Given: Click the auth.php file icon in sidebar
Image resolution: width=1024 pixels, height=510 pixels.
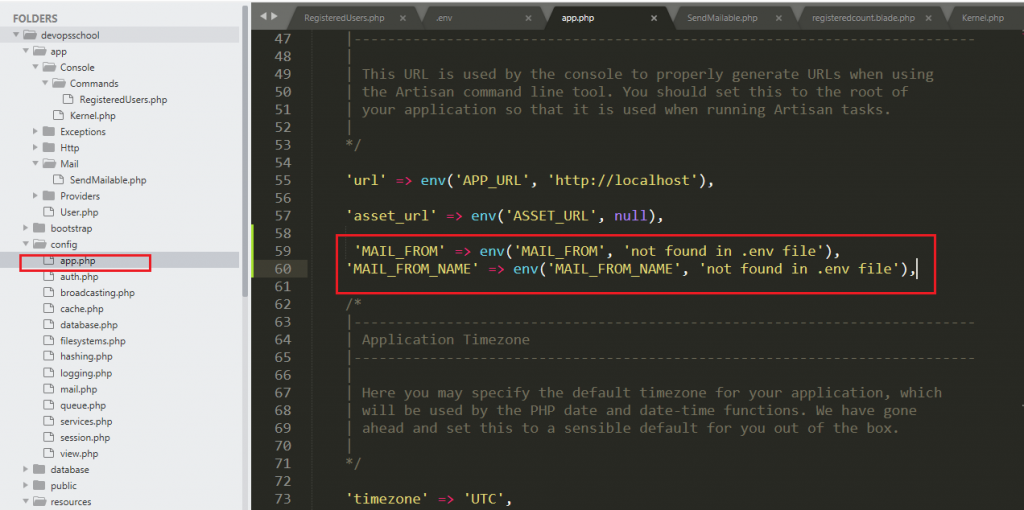Looking at the screenshot, I should tap(50, 277).
